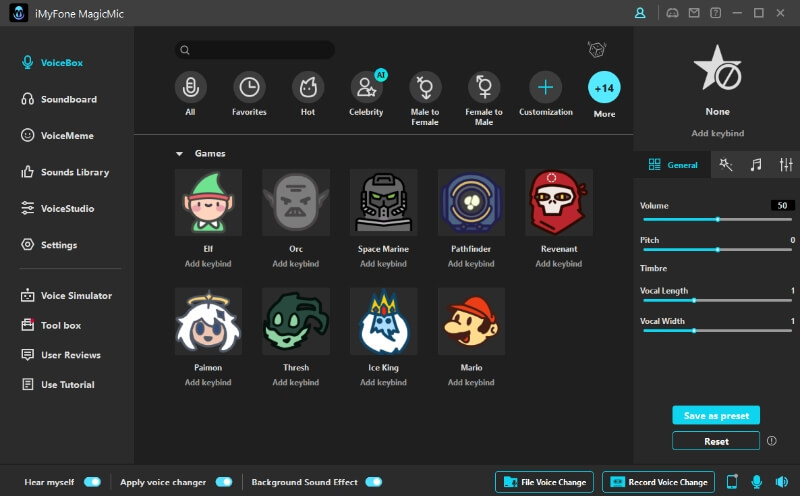Select the Female to Male category
The height and width of the screenshot is (496, 800).
point(484,87)
